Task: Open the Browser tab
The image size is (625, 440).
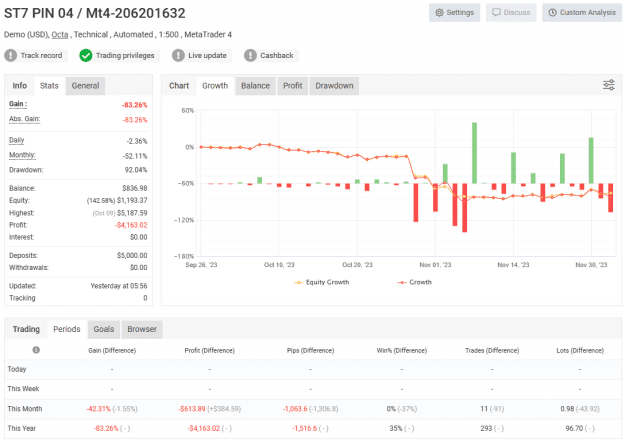Action: (x=142, y=329)
